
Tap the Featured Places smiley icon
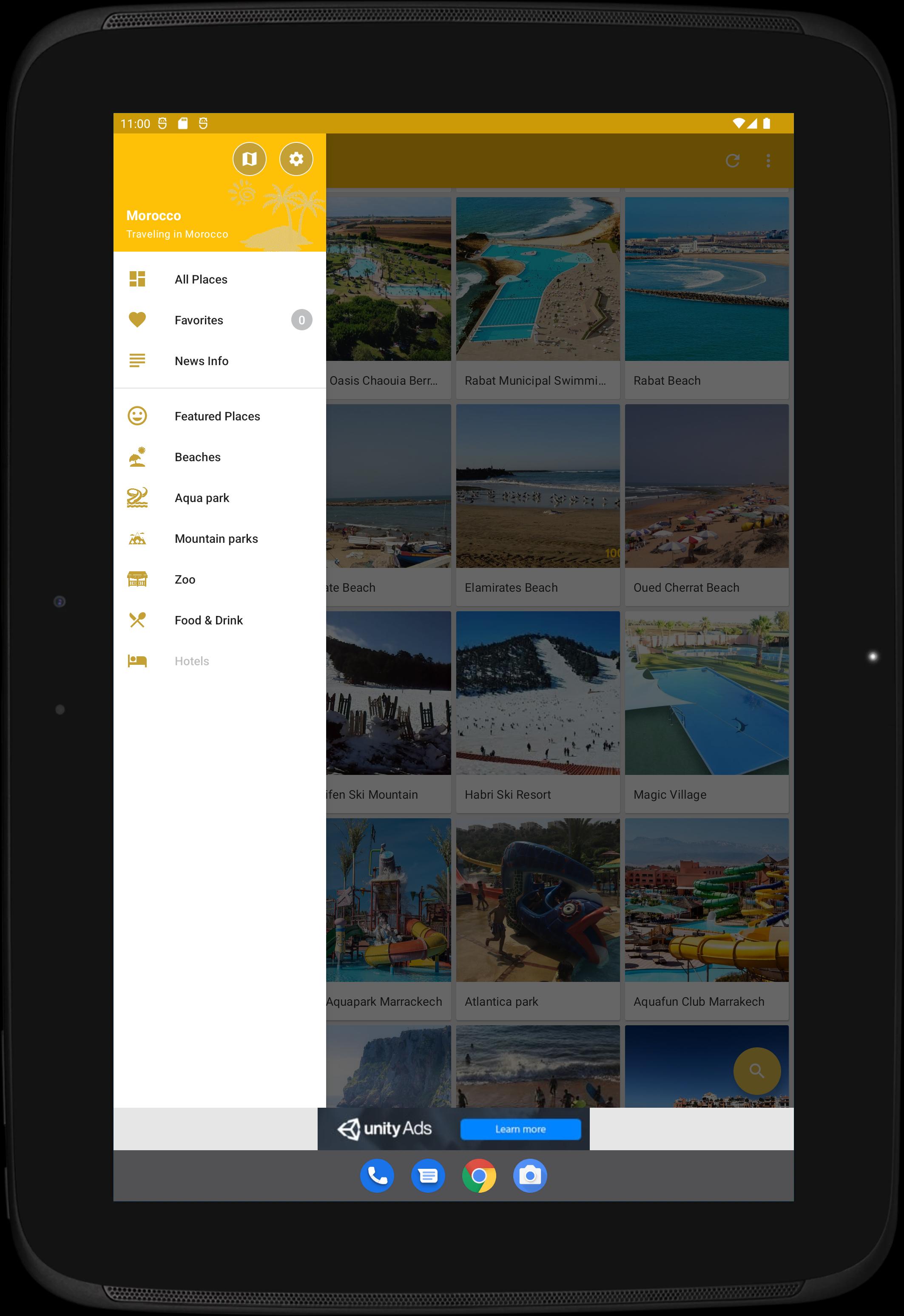(137, 416)
